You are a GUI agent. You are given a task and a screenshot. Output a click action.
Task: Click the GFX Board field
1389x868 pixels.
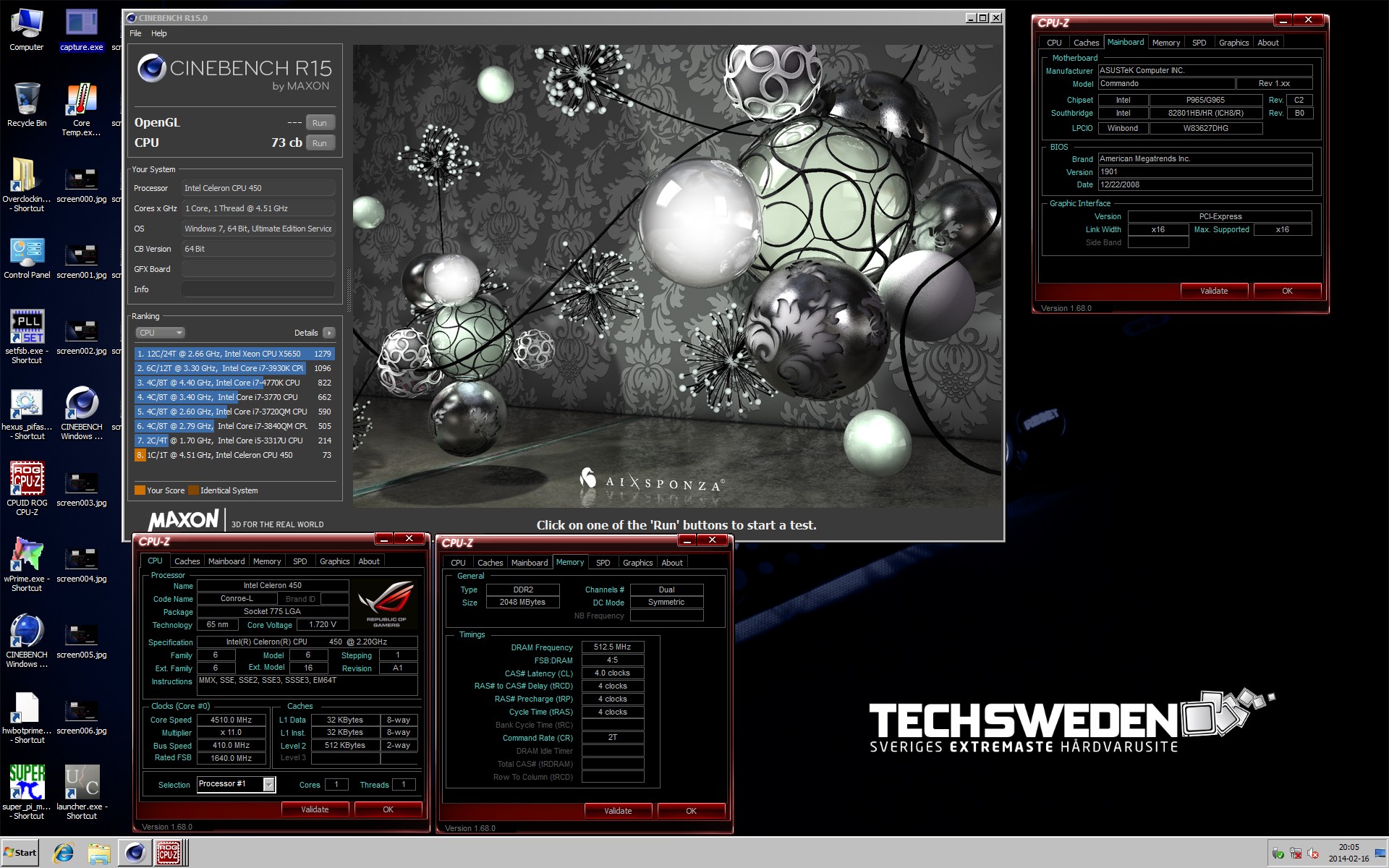(258, 269)
